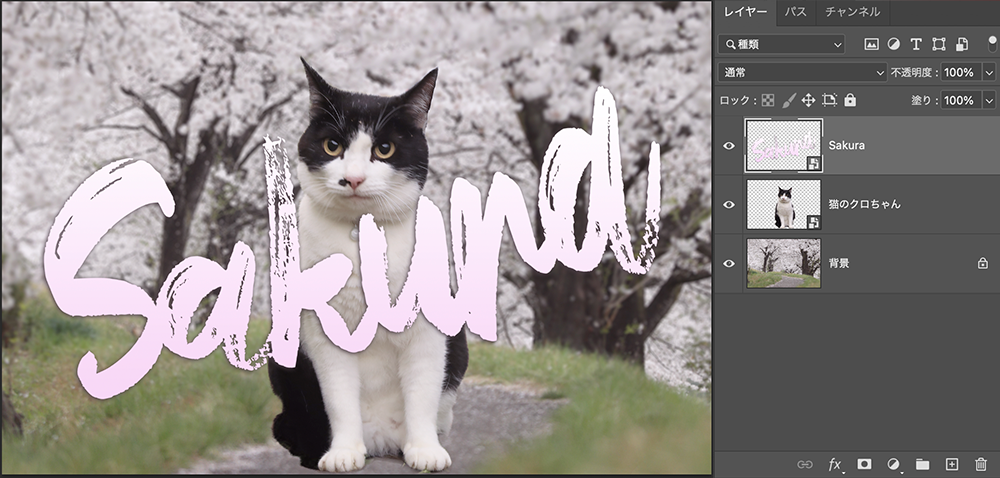Filter layers by adjustment layer icon
The width and height of the screenshot is (1000, 478).
tap(893, 44)
